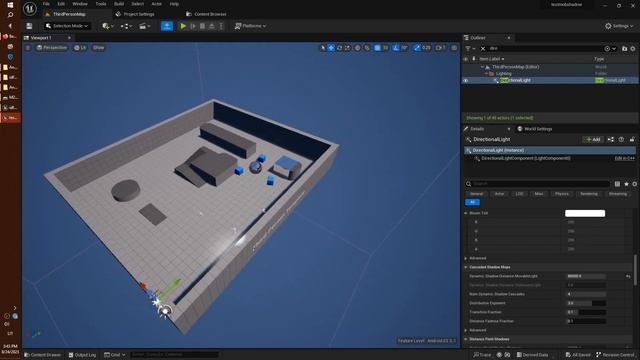The image size is (640, 360).
Task: Open the Platforms dropdown
Action: 250,26
